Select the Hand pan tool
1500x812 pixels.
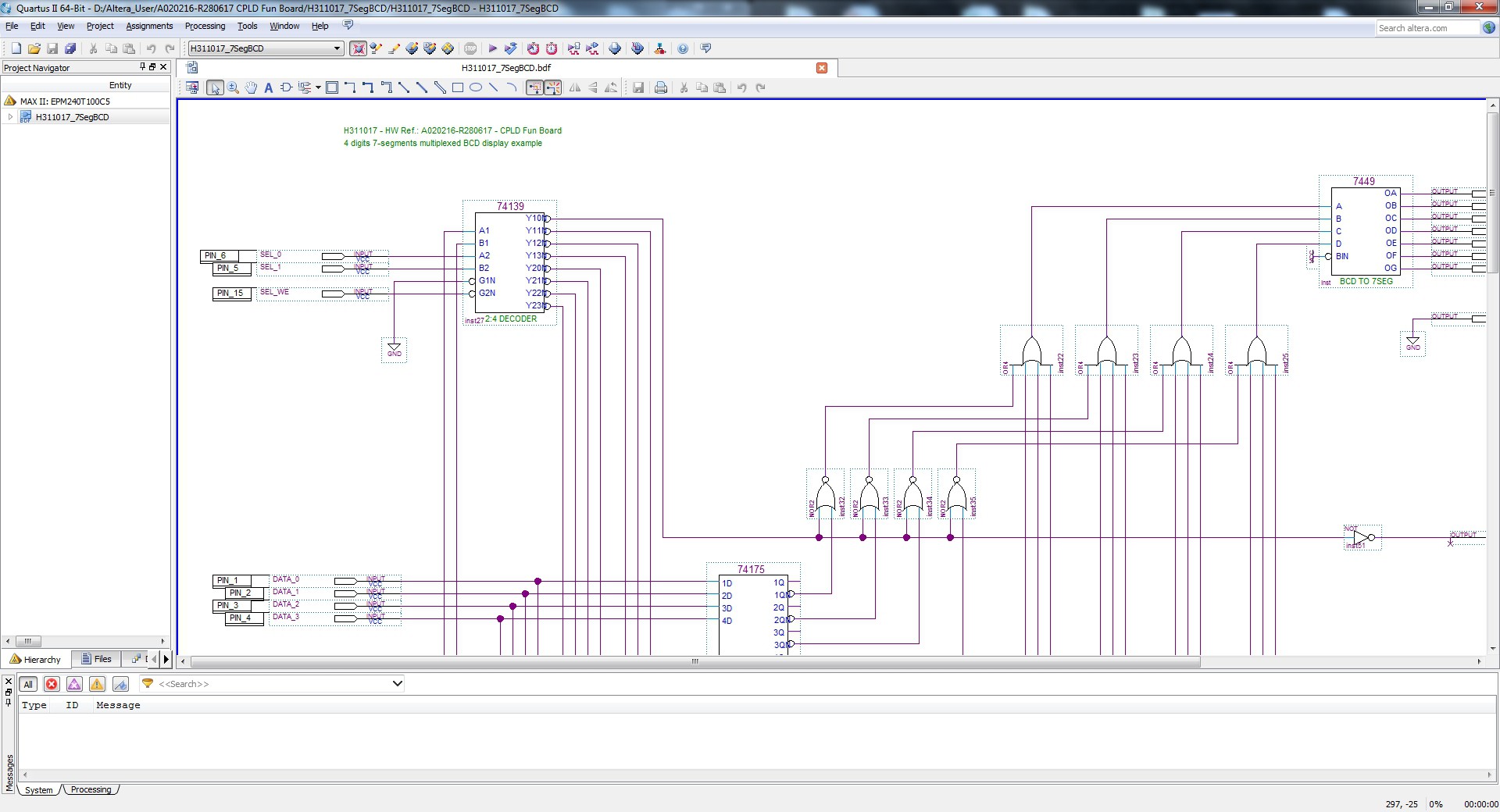click(251, 88)
